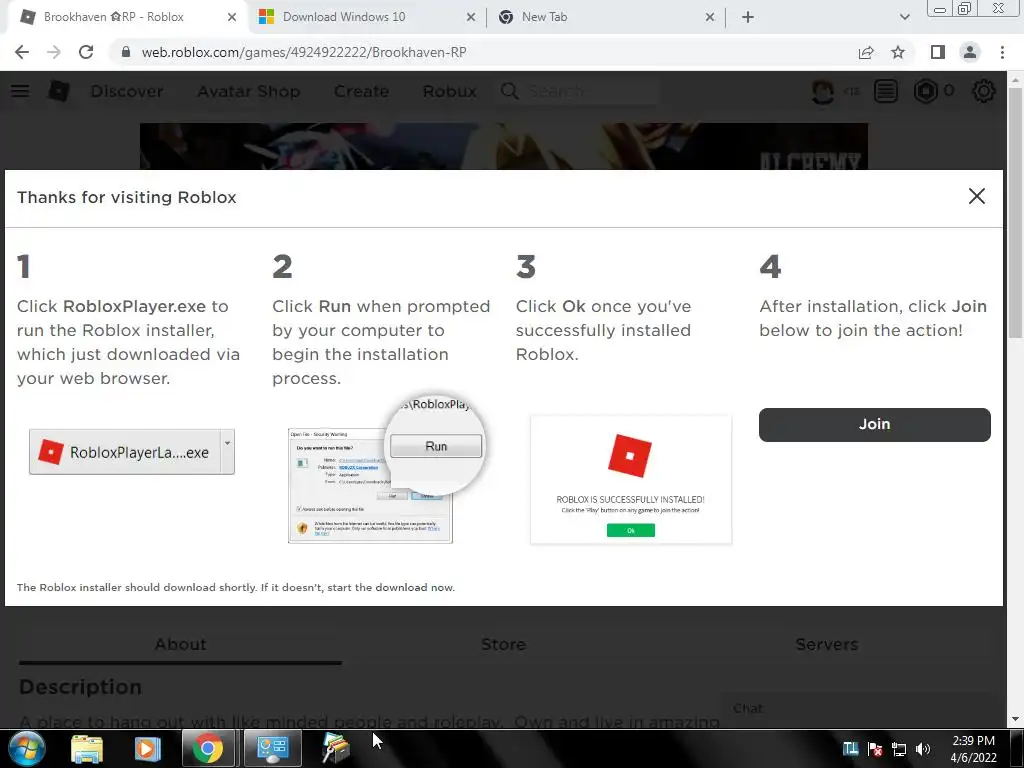Image resolution: width=1024 pixels, height=768 pixels.
Task: Open a new browser tab
Action: 748,17
